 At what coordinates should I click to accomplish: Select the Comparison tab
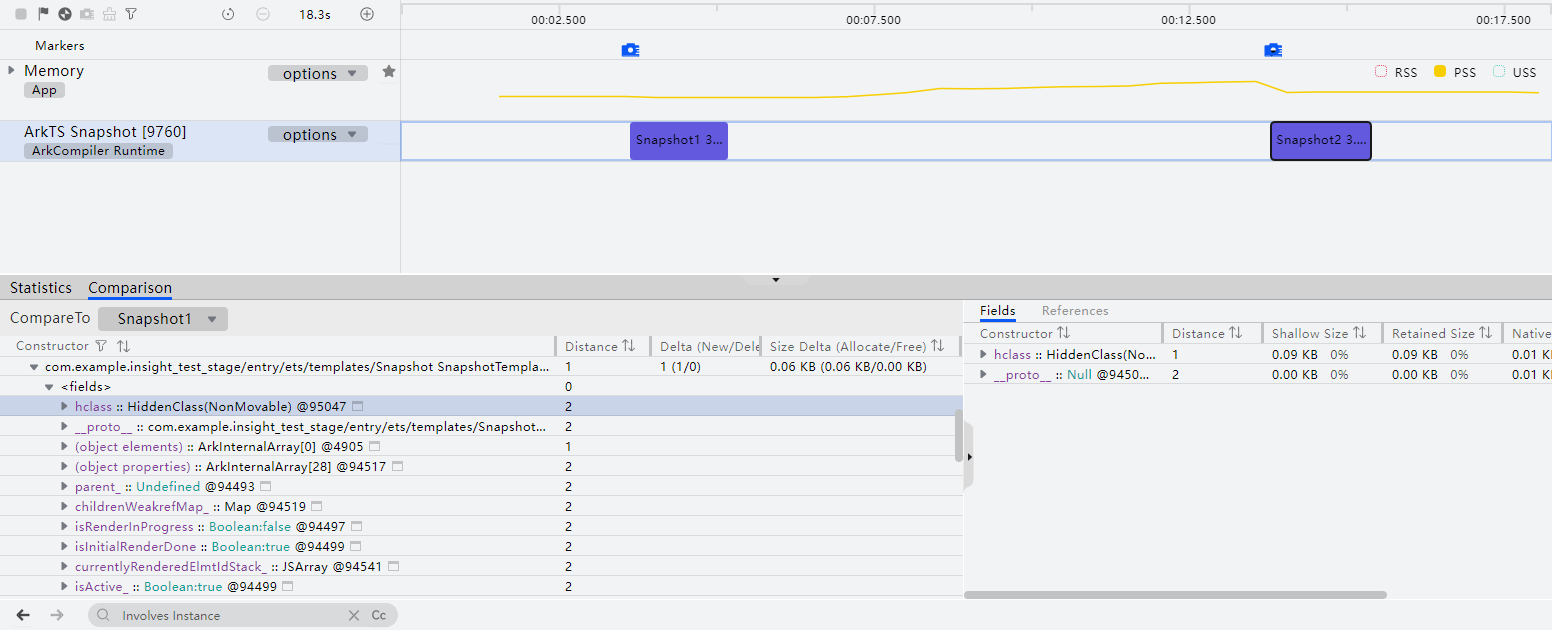(130, 288)
